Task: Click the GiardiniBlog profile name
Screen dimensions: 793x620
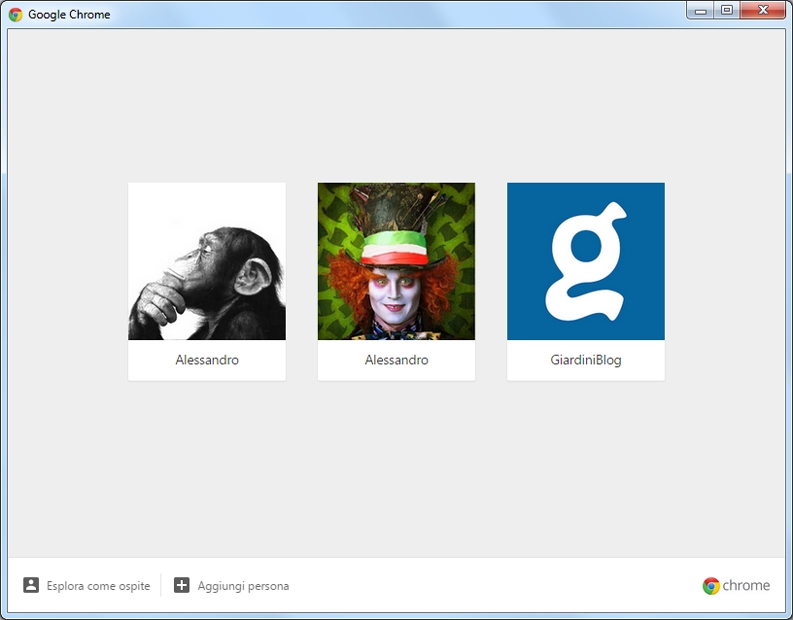Action: pyautogui.click(x=586, y=360)
